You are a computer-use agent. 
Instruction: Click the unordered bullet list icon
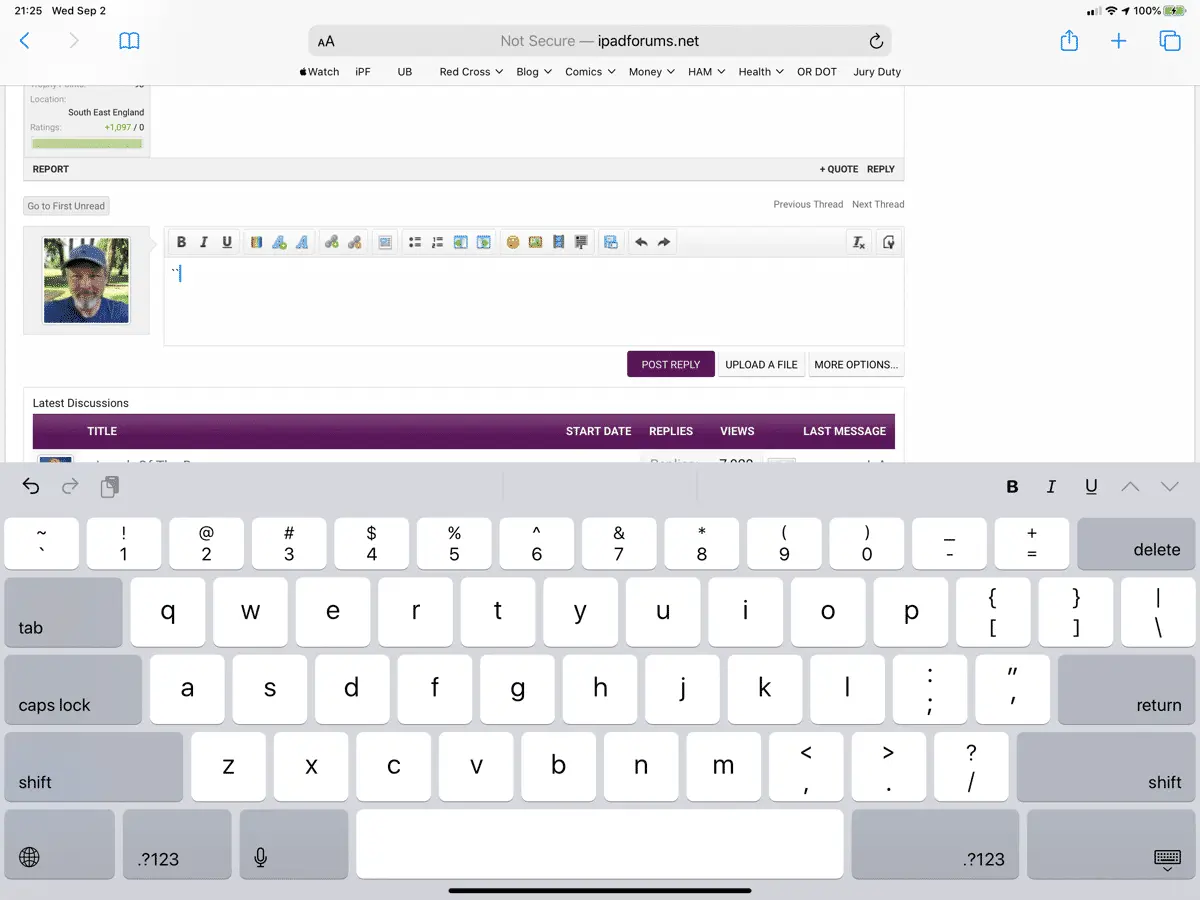point(414,242)
